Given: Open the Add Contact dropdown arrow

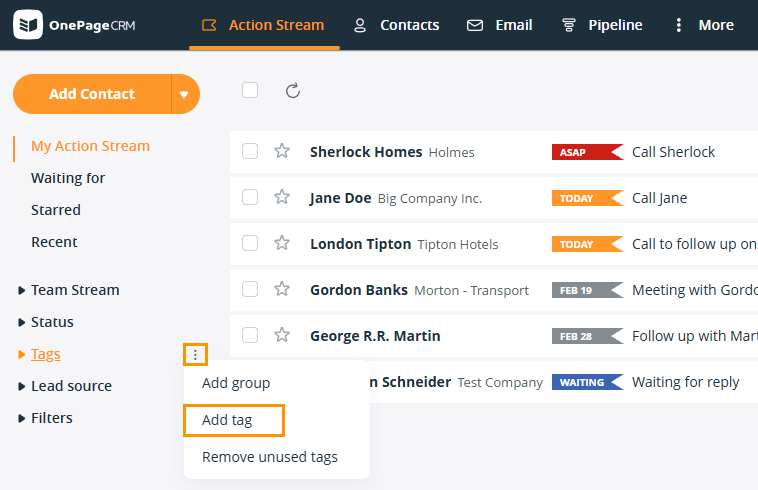Looking at the screenshot, I should pos(184,94).
